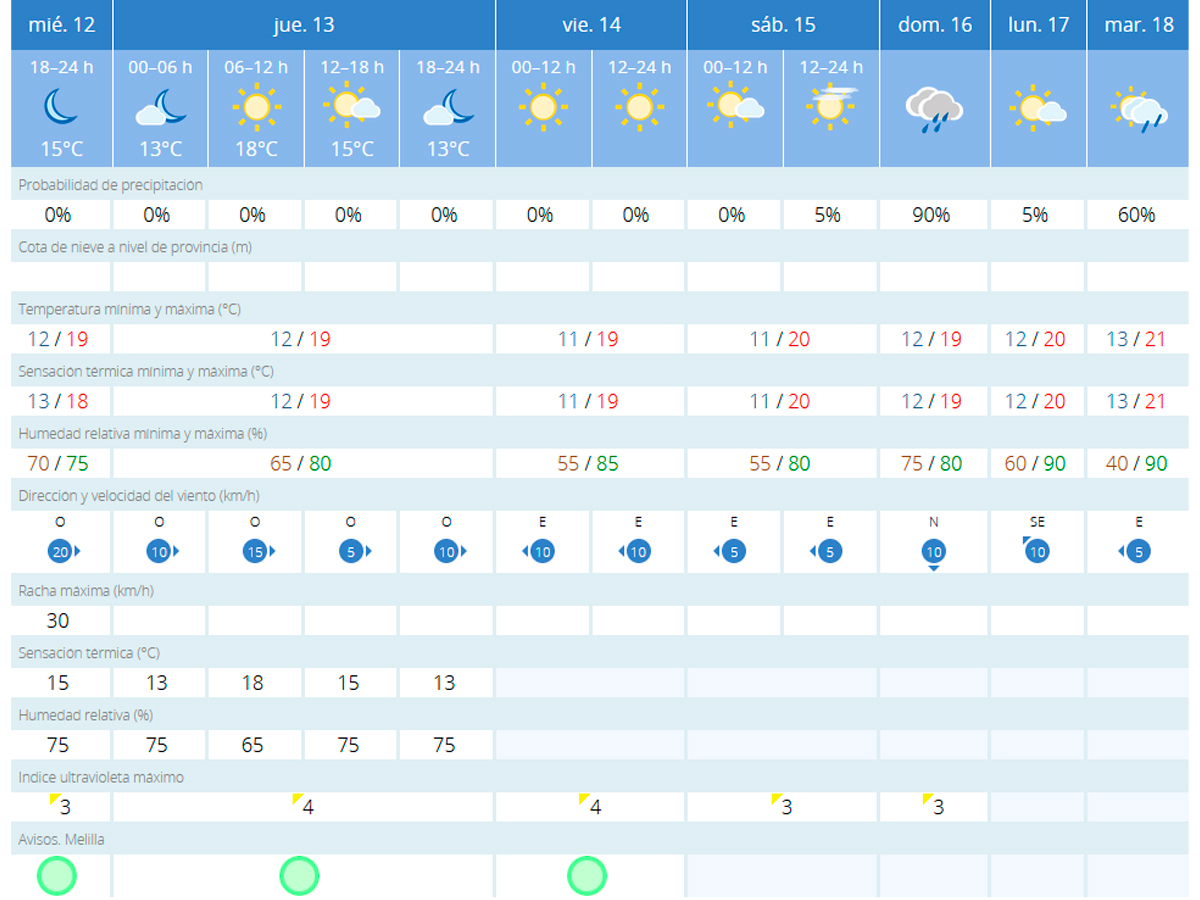The height and width of the screenshot is (900, 1200).
Task: Click the east wind icon for mar. 18
Action: coord(1134,551)
